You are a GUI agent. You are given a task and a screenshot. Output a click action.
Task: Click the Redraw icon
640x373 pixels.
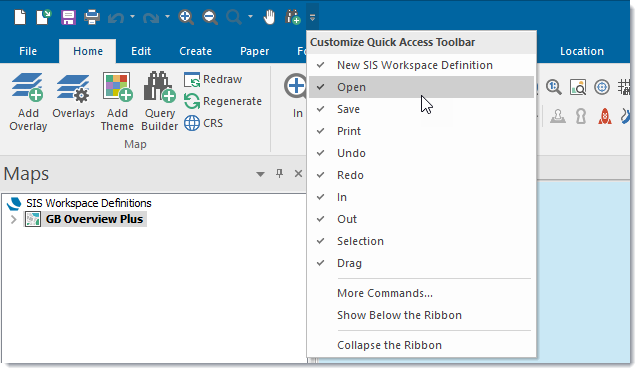[x=191, y=80]
